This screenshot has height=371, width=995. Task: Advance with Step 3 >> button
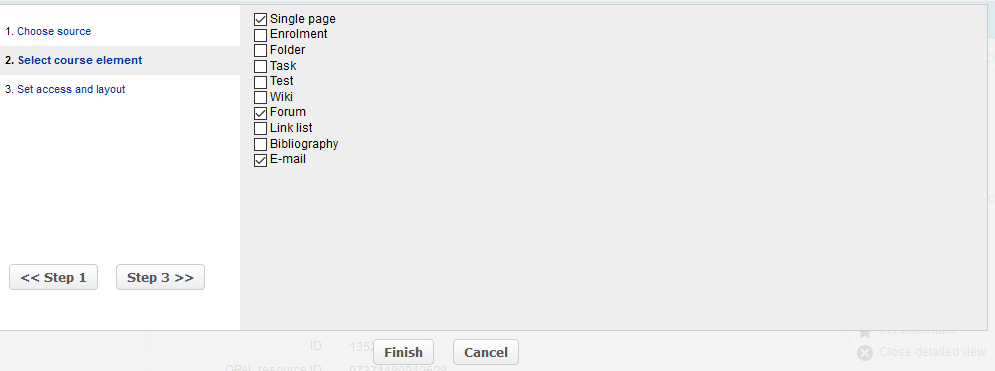(161, 277)
